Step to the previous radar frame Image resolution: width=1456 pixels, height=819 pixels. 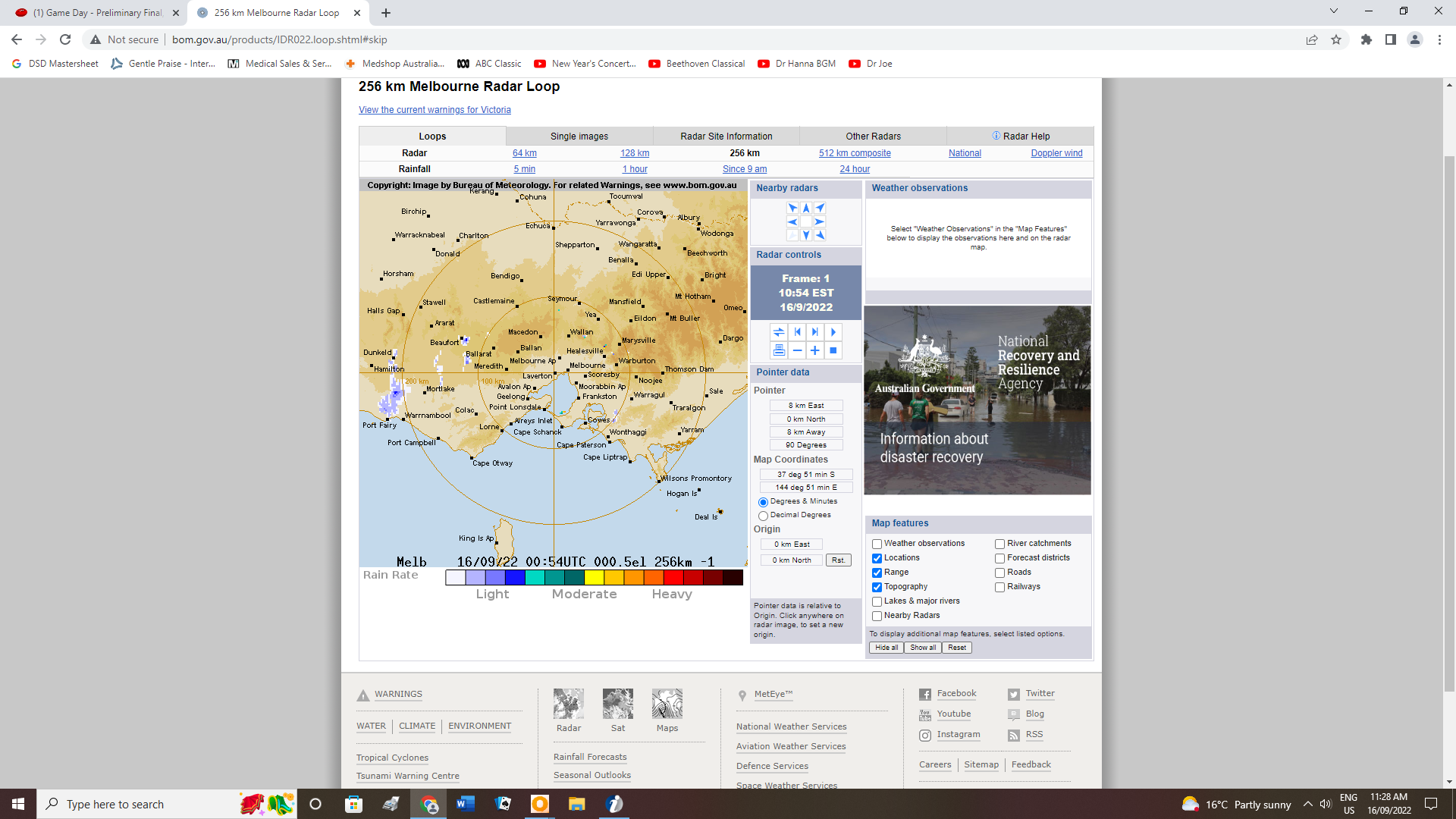(x=797, y=332)
